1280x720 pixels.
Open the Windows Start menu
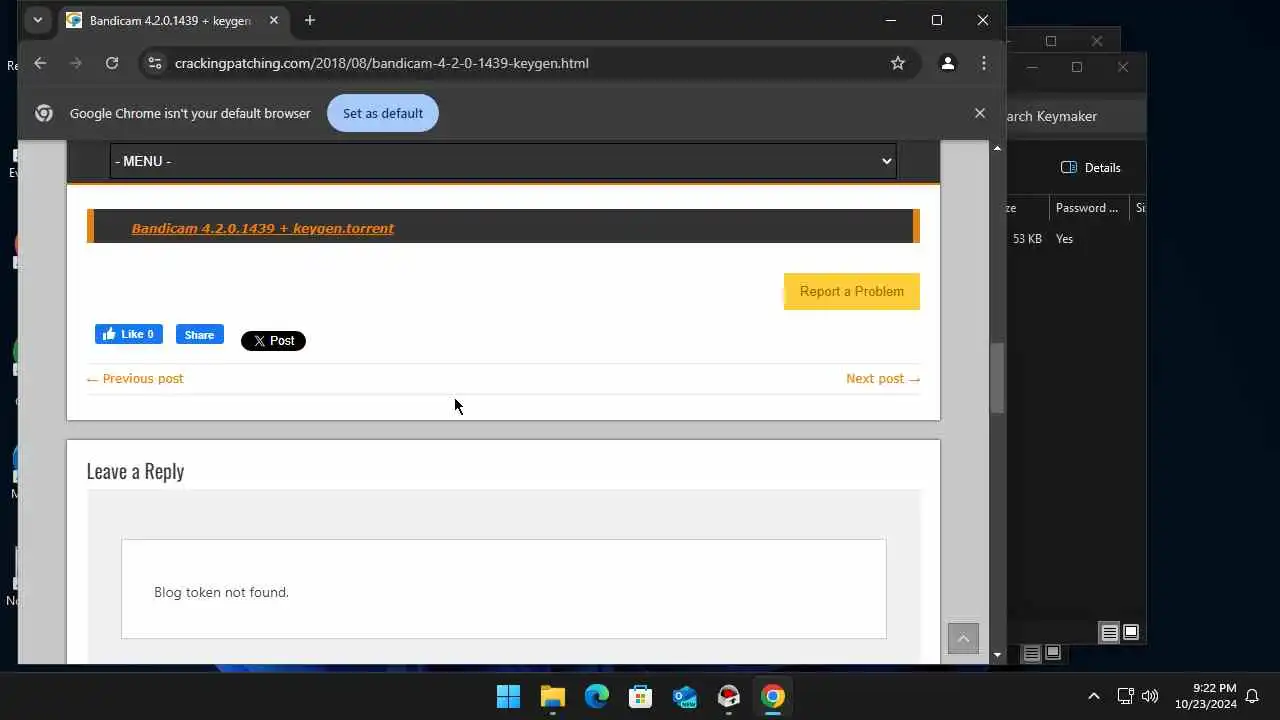click(508, 696)
